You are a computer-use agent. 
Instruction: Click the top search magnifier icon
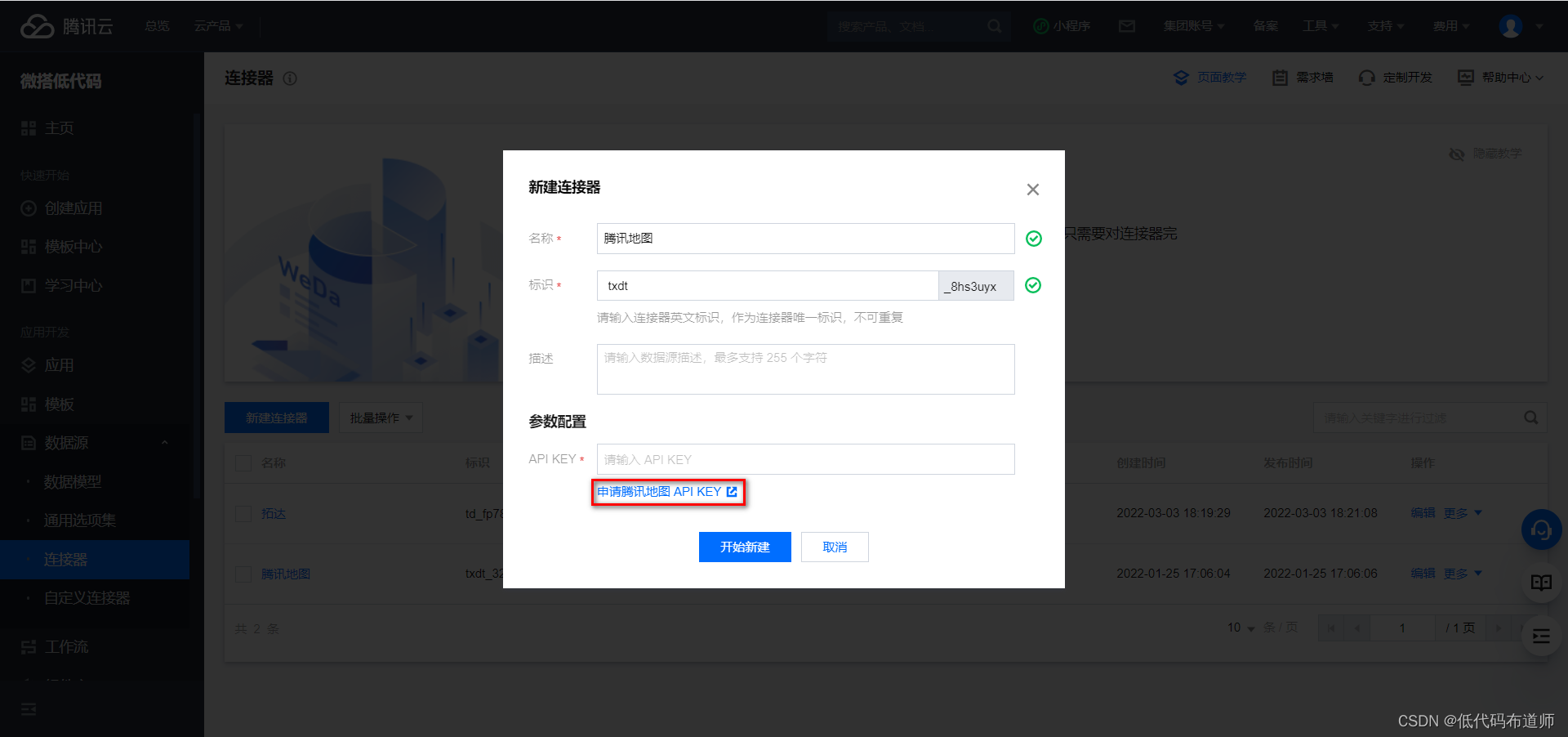coord(994,26)
